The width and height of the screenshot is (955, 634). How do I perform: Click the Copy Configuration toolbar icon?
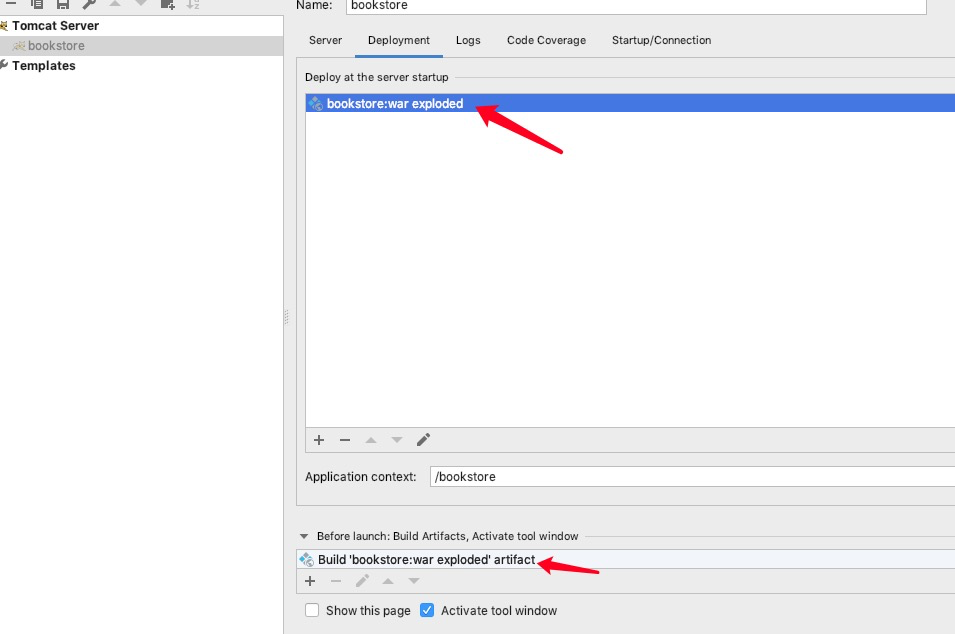[37, 4]
